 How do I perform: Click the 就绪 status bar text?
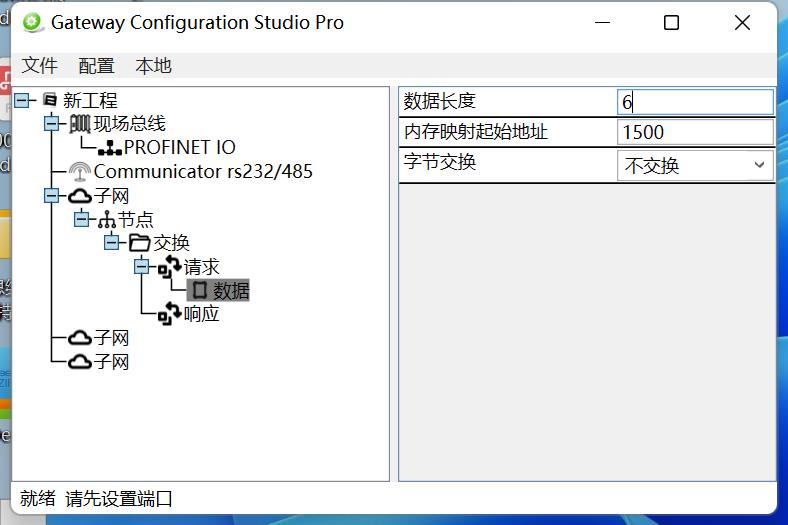click(x=38, y=498)
